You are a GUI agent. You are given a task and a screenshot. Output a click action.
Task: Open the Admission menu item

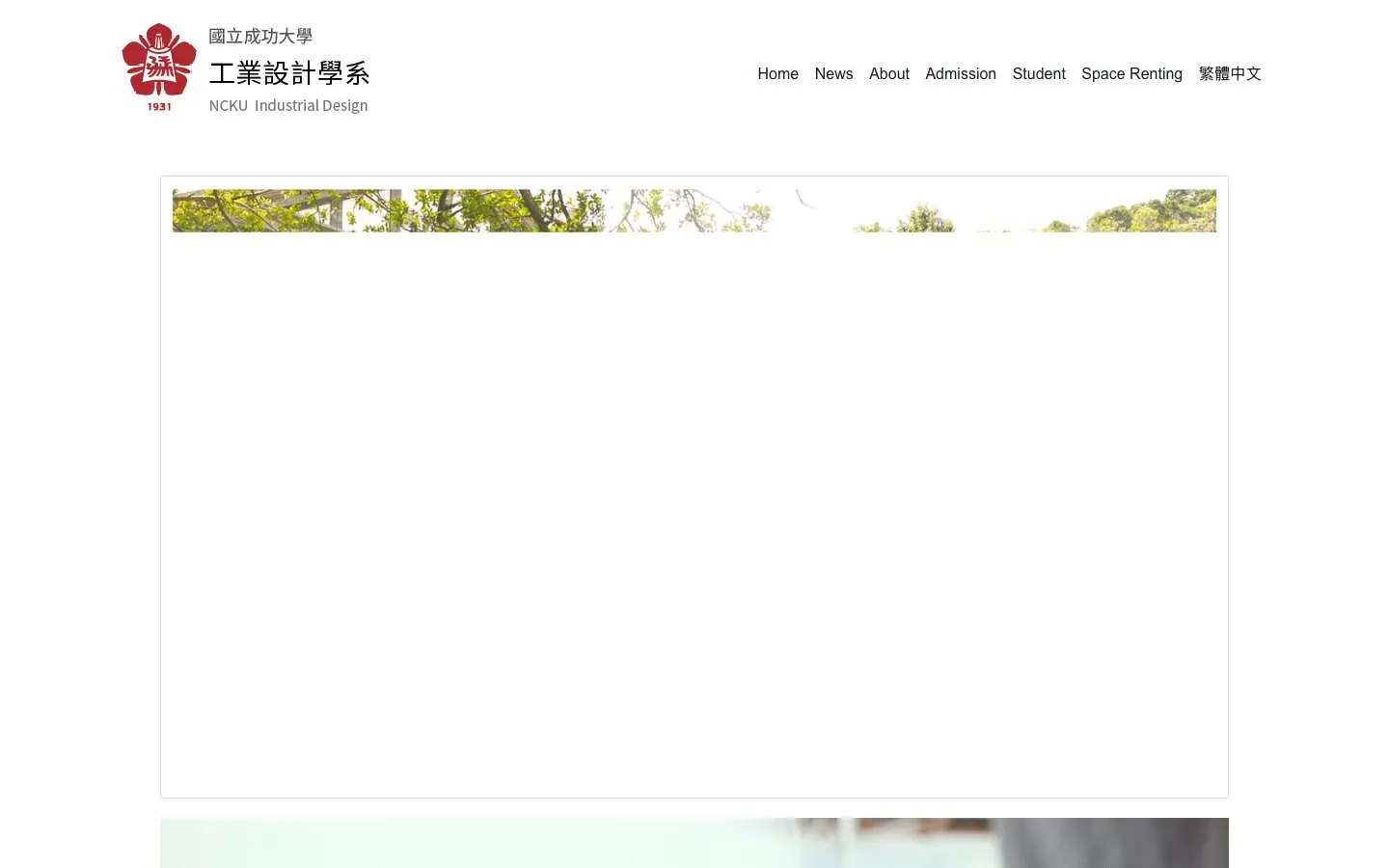click(961, 74)
